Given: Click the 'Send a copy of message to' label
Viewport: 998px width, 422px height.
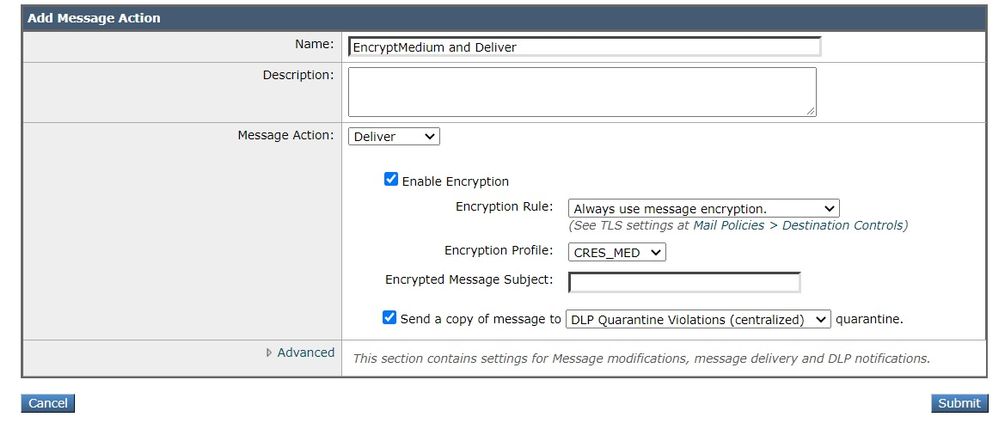Looking at the screenshot, I should (x=480, y=319).
